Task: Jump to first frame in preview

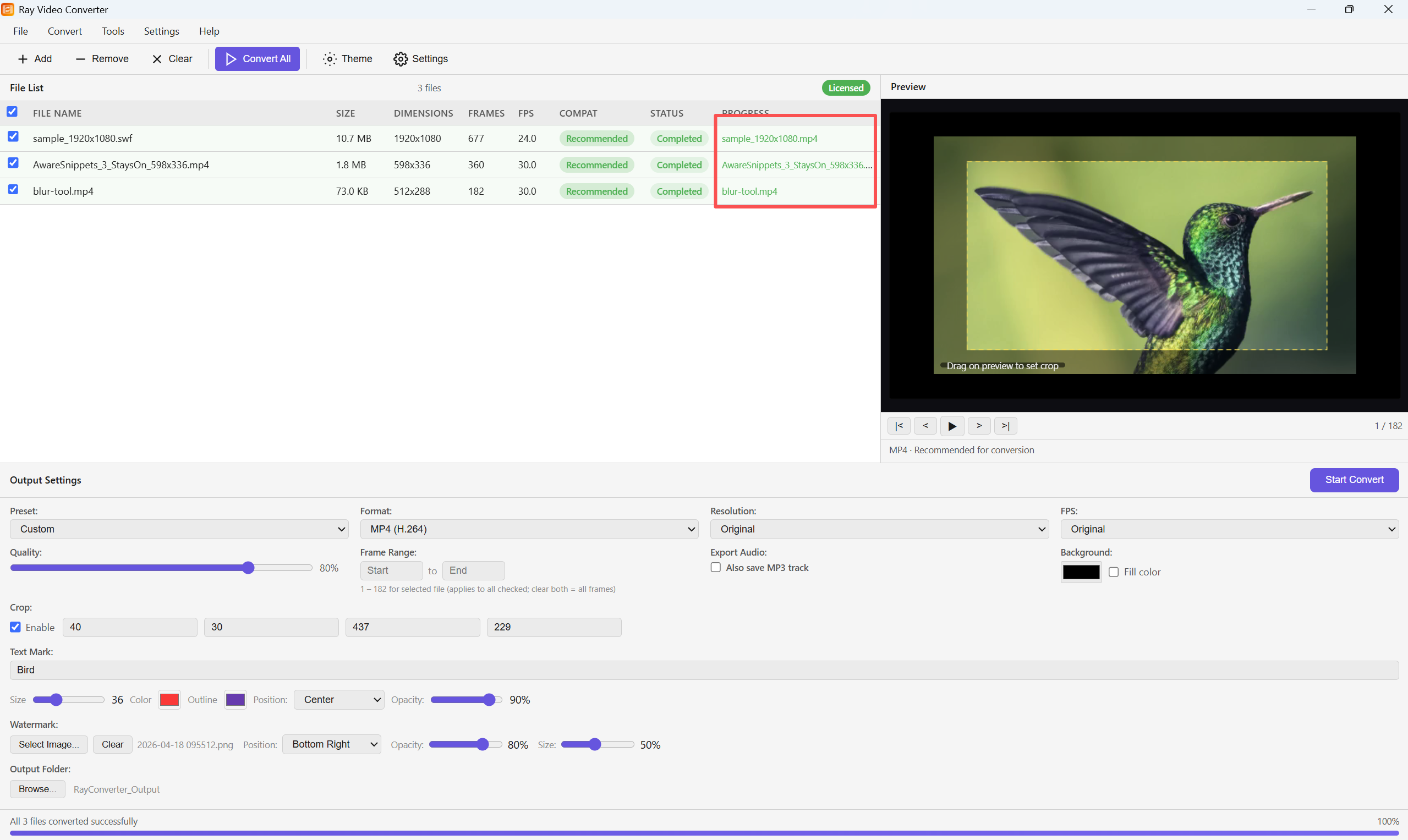Action: coord(899,426)
